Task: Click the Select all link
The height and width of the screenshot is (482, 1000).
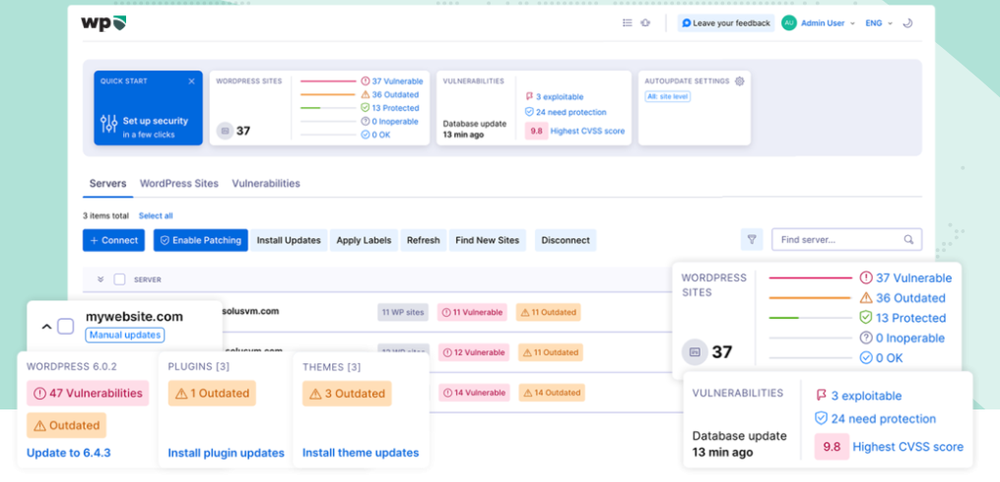Action: pos(156,216)
